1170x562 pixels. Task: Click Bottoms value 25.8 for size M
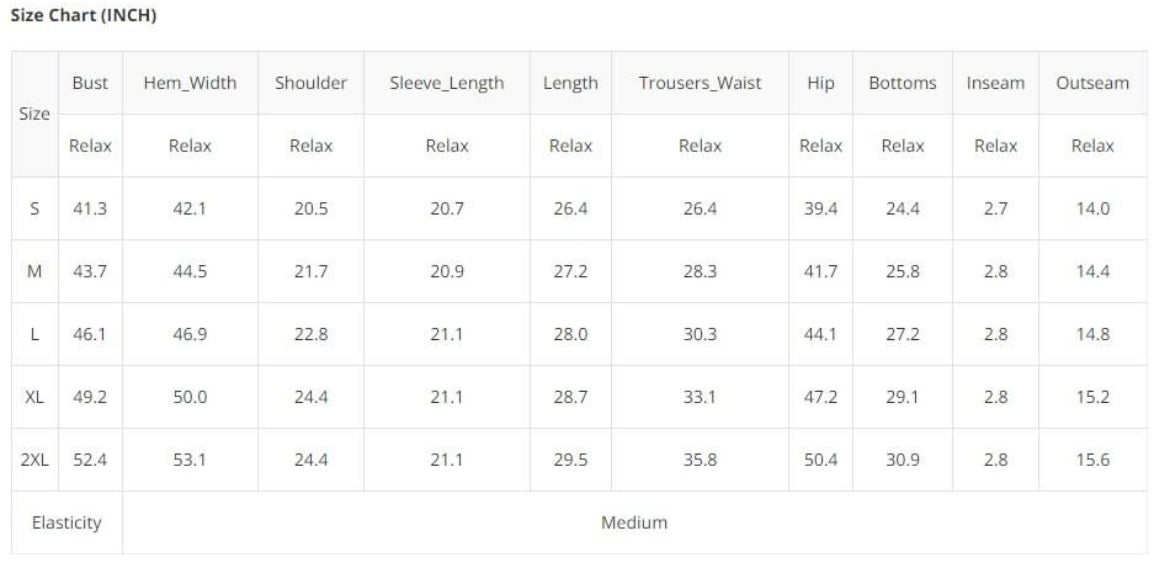tap(902, 272)
